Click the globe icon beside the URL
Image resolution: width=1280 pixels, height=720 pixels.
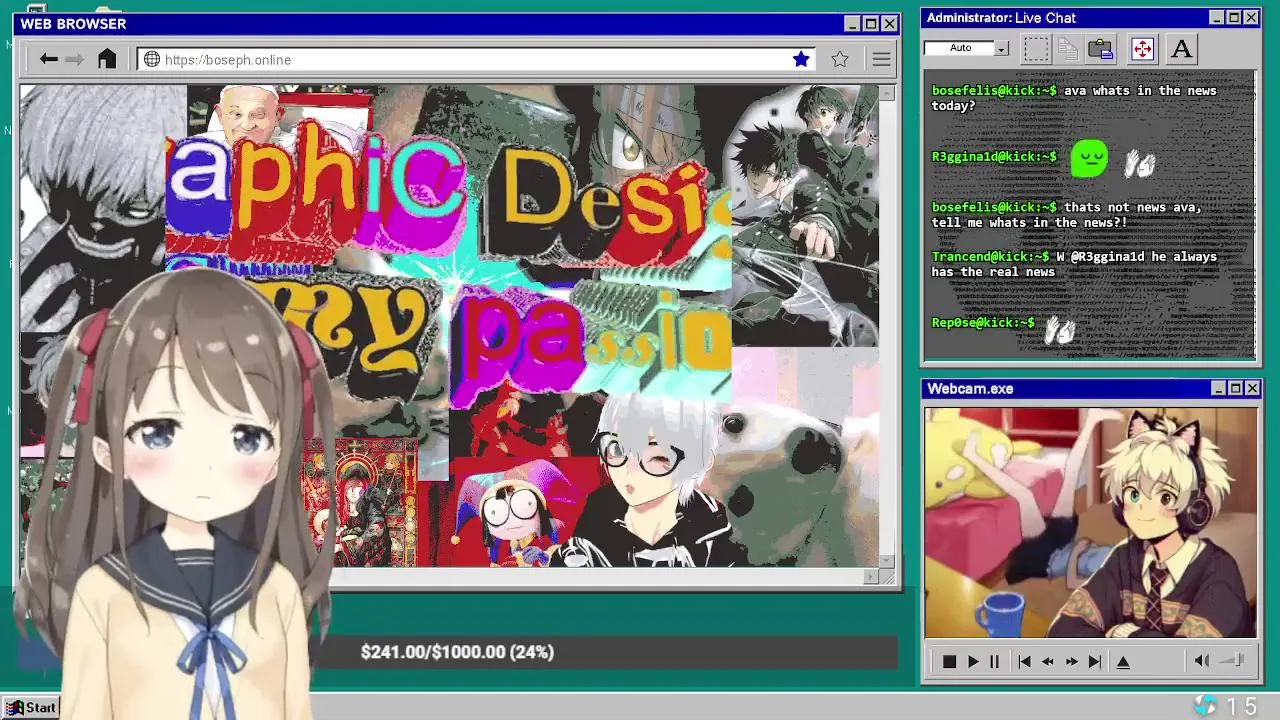point(152,60)
